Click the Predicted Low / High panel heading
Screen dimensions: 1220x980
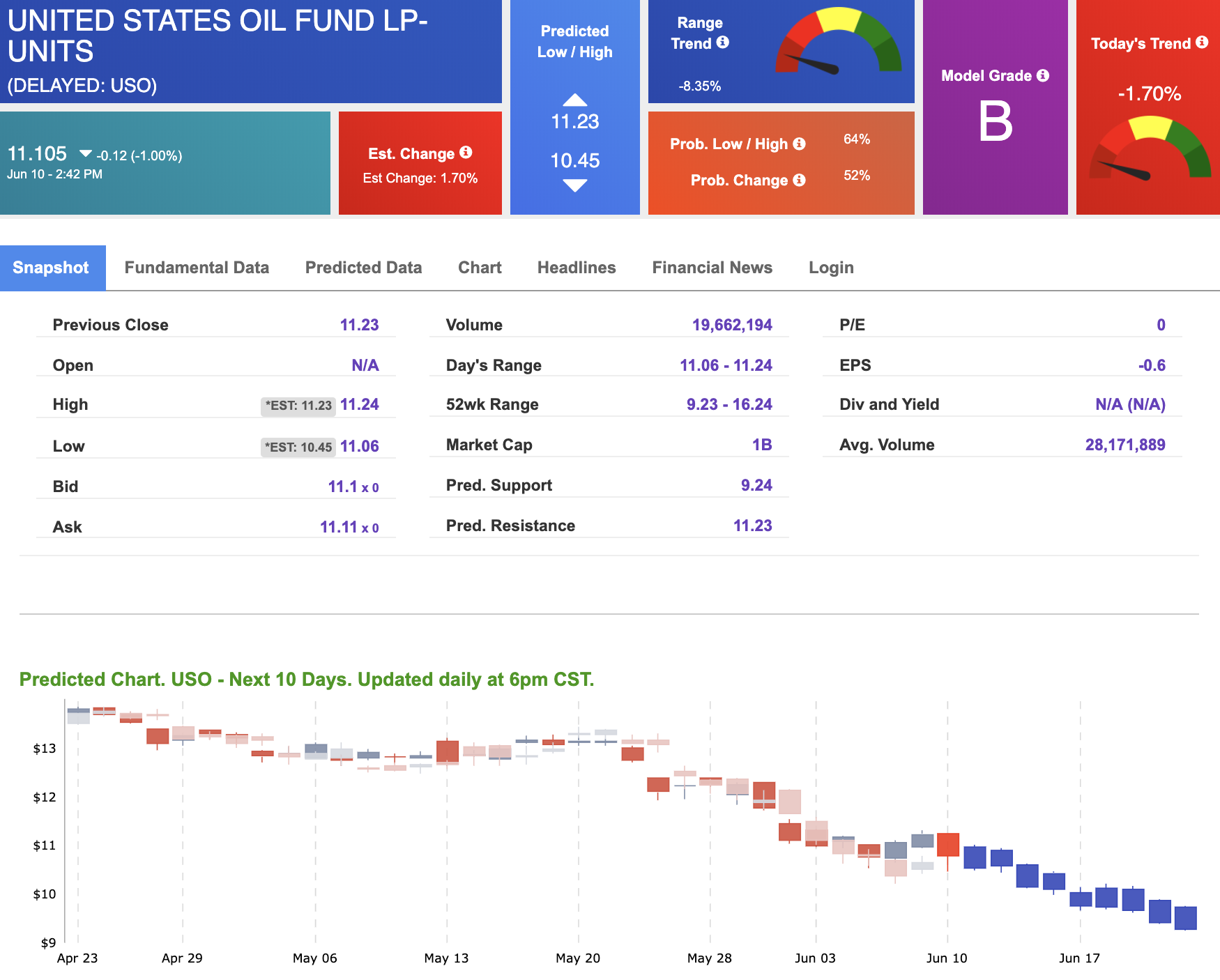click(x=575, y=41)
